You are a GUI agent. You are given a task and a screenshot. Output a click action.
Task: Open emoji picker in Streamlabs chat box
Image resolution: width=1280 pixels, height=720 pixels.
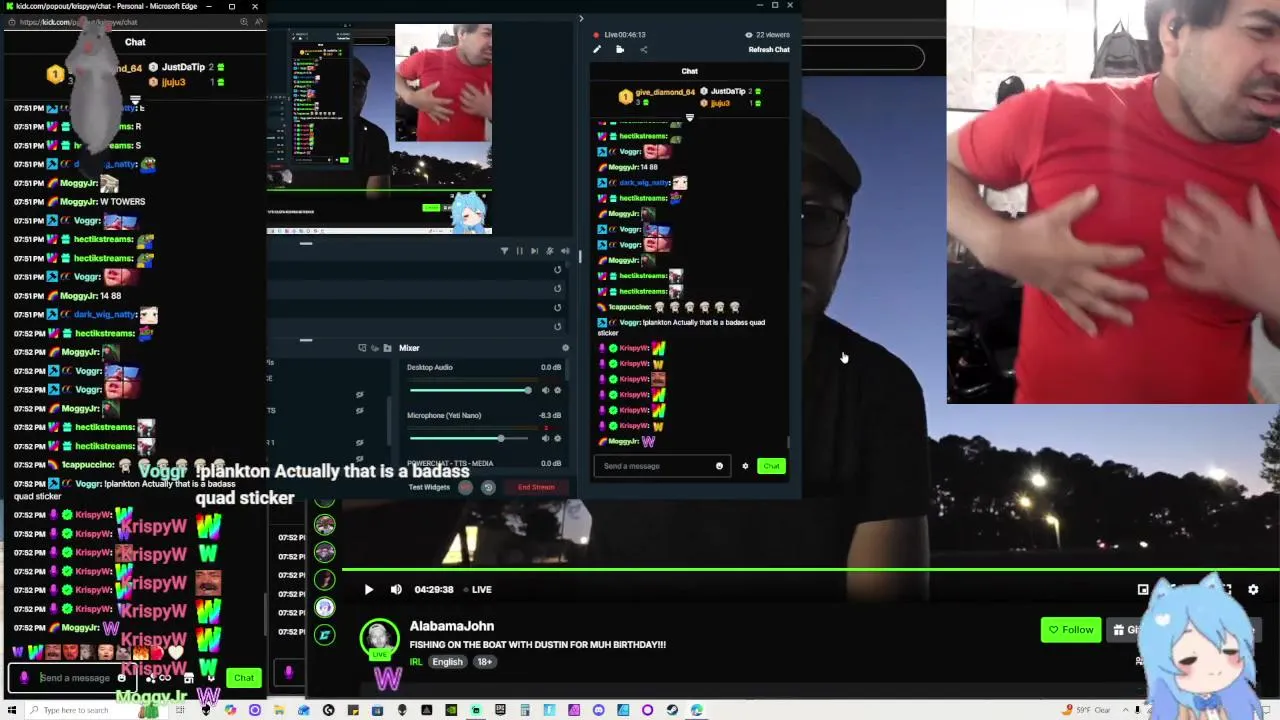click(x=719, y=466)
